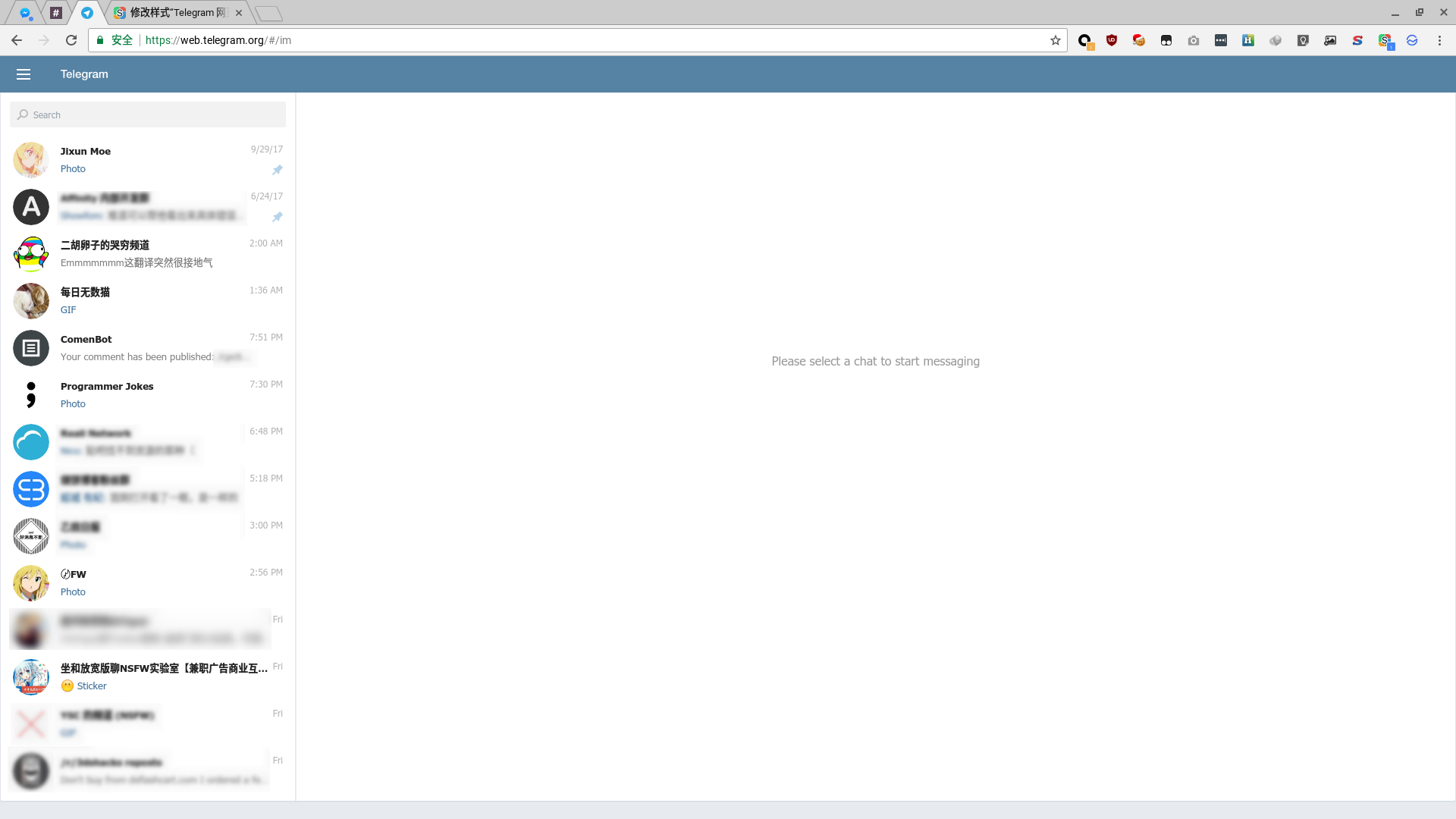Open the 坐和放宽版聊NSFW实验室 chat
The width and height of the screenshot is (1456, 819).
(148, 677)
